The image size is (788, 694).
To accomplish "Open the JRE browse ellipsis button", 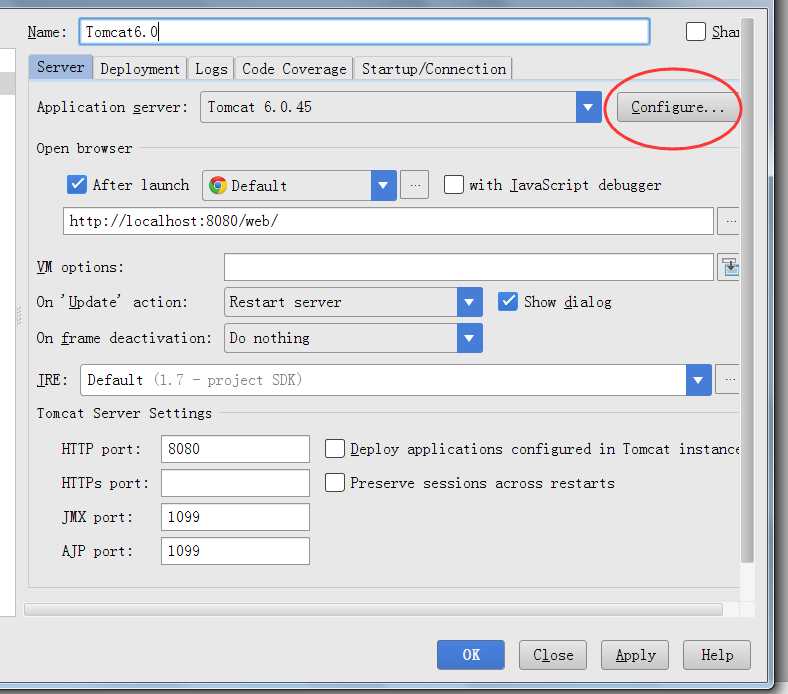I will click(x=729, y=380).
